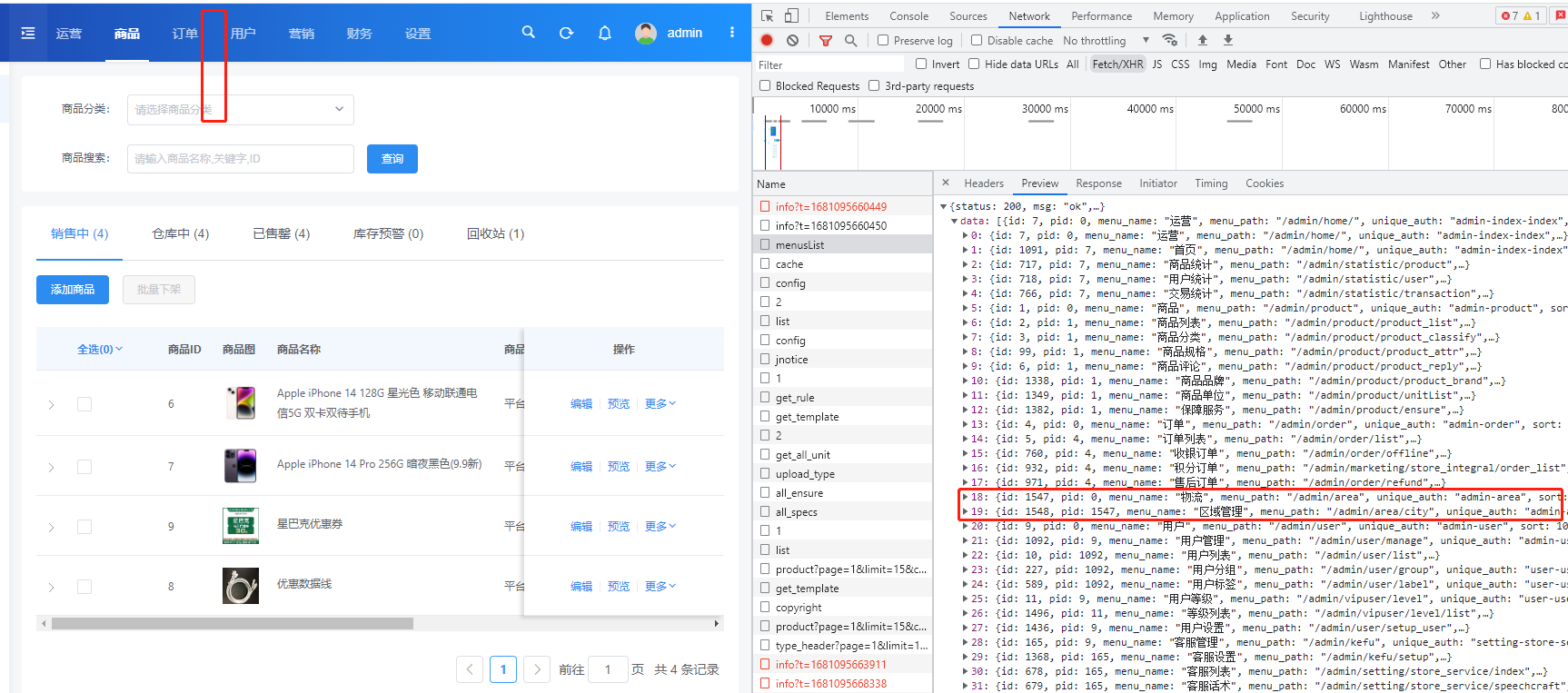Collapse the data array in preview
The width and height of the screenshot is (1568, 693).
(x=954, y=221)
